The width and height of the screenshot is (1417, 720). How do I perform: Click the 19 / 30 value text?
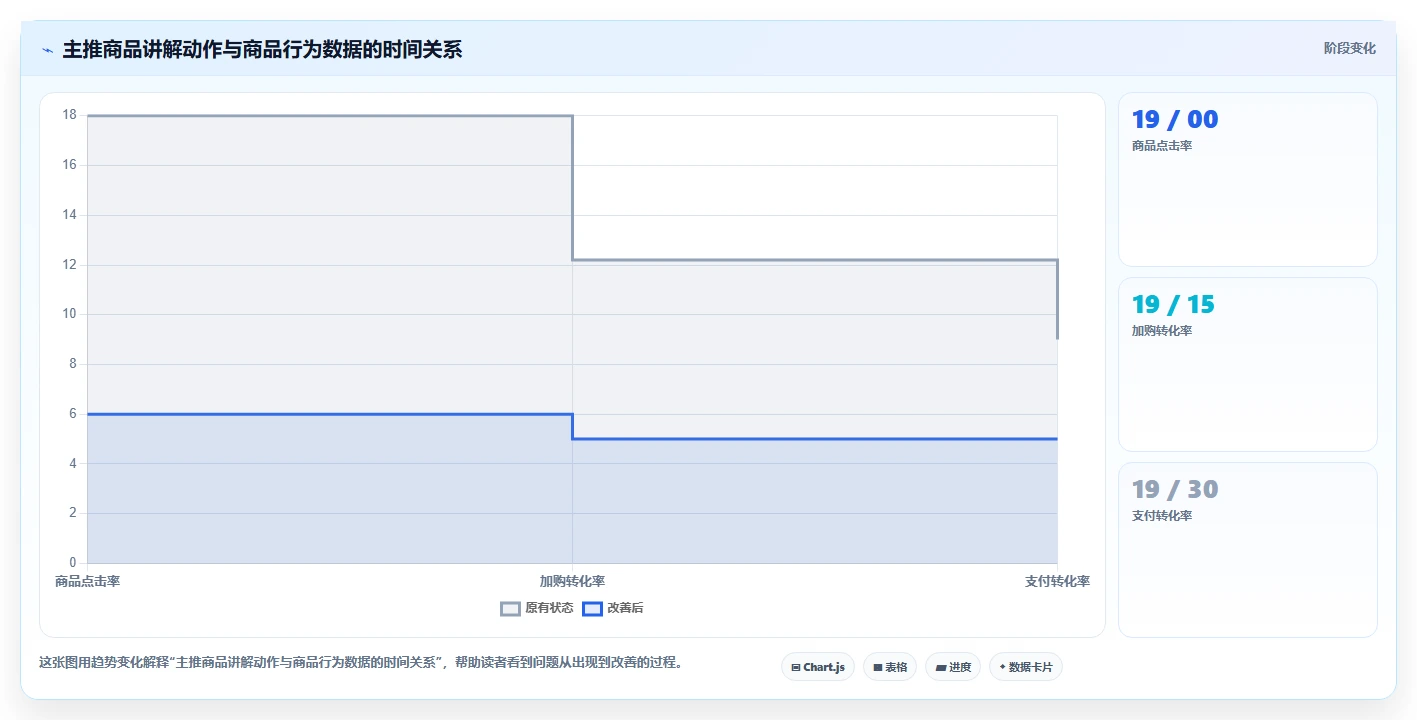(x=1175, y=490)
